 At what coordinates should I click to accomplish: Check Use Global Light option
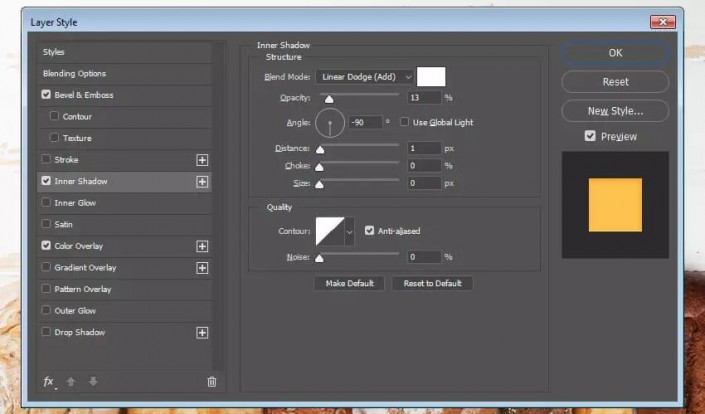coord(404,122)
